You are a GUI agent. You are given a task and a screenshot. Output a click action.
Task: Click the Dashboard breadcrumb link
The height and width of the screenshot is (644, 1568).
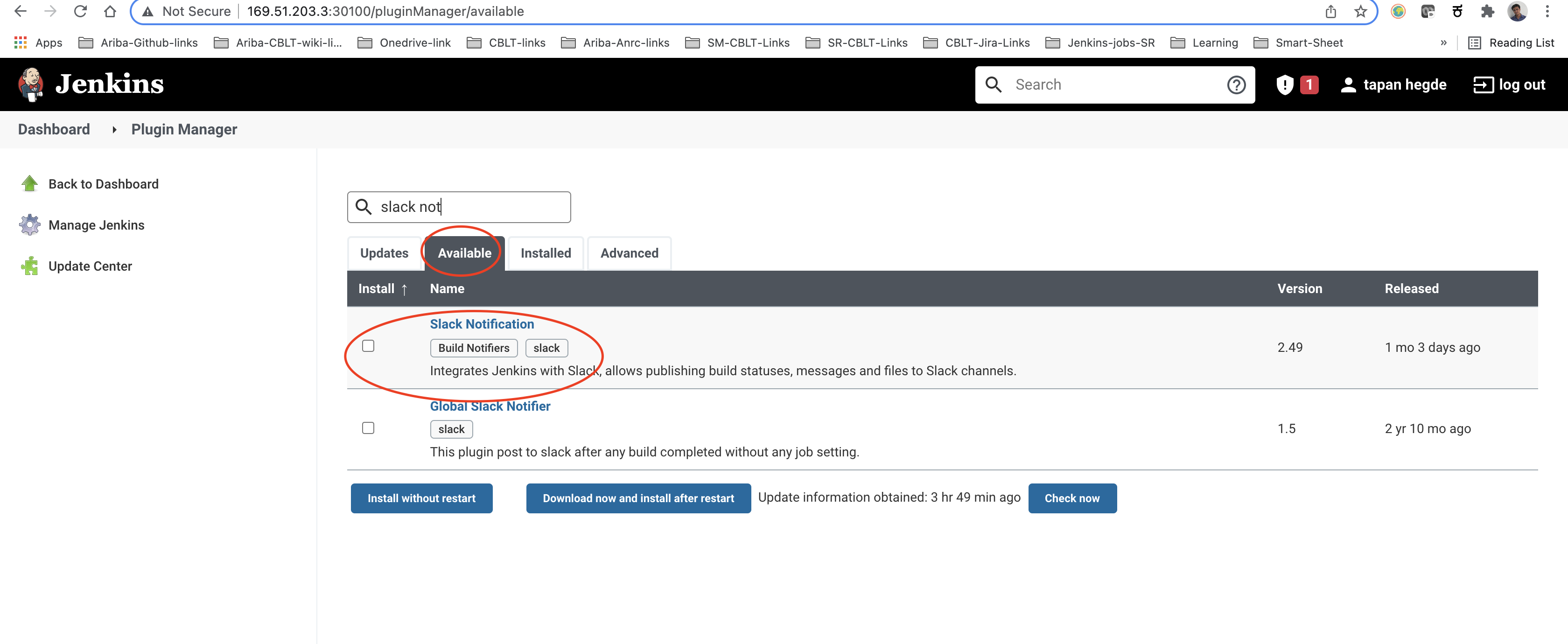(x=54, y=130)
